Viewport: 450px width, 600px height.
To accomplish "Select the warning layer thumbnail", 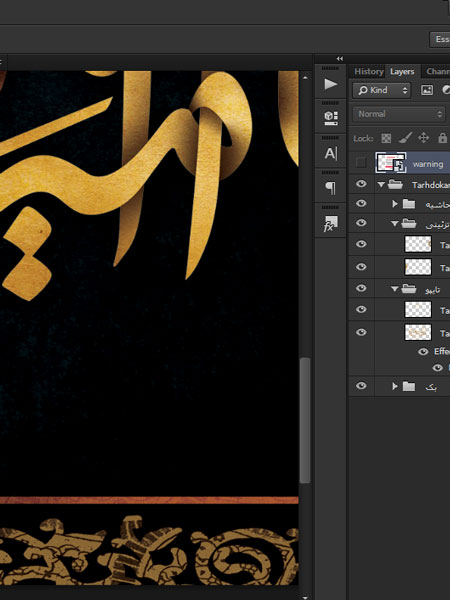I will pyautogui.click(x=391, y=163).
